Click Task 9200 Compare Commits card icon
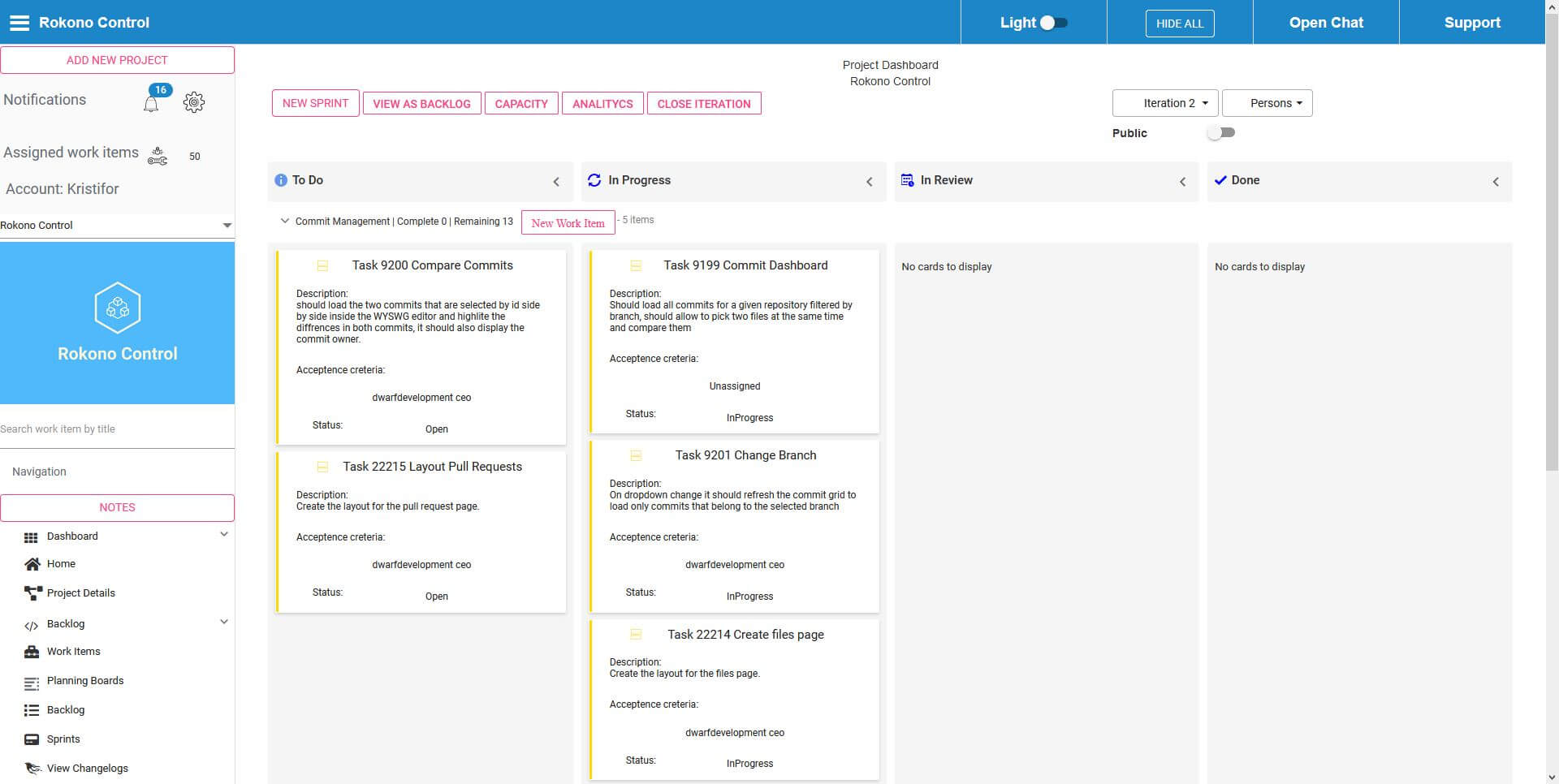This screenshot has width=1559, height=784. click(322, 265)
